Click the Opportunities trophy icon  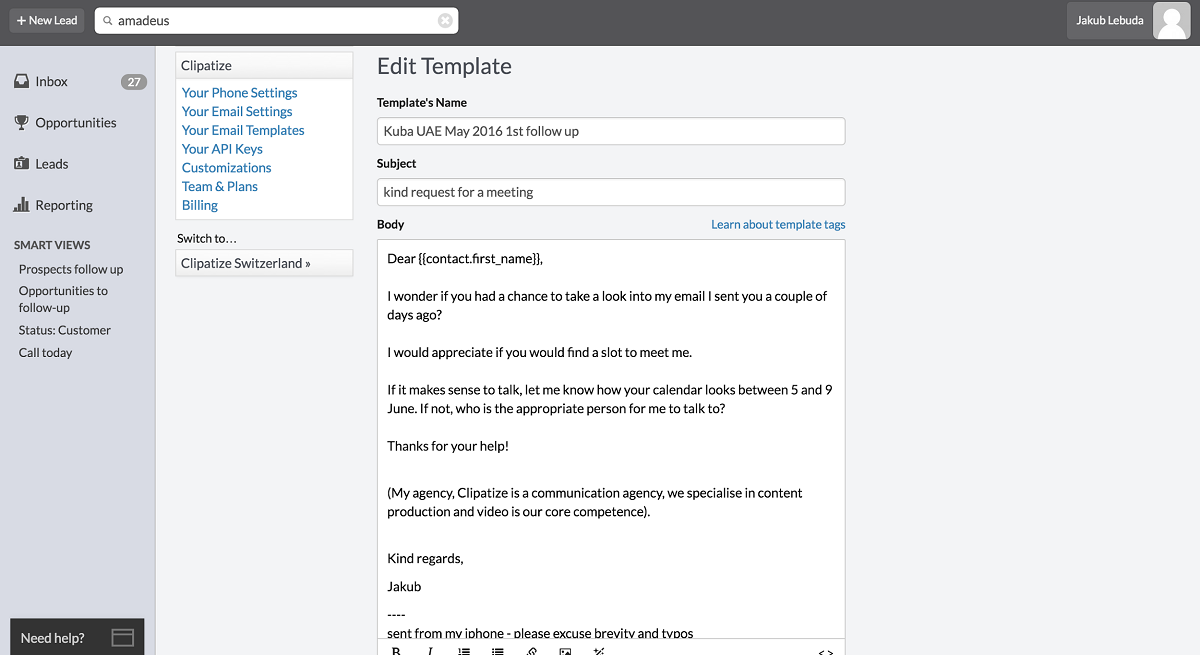pos(21,123)
